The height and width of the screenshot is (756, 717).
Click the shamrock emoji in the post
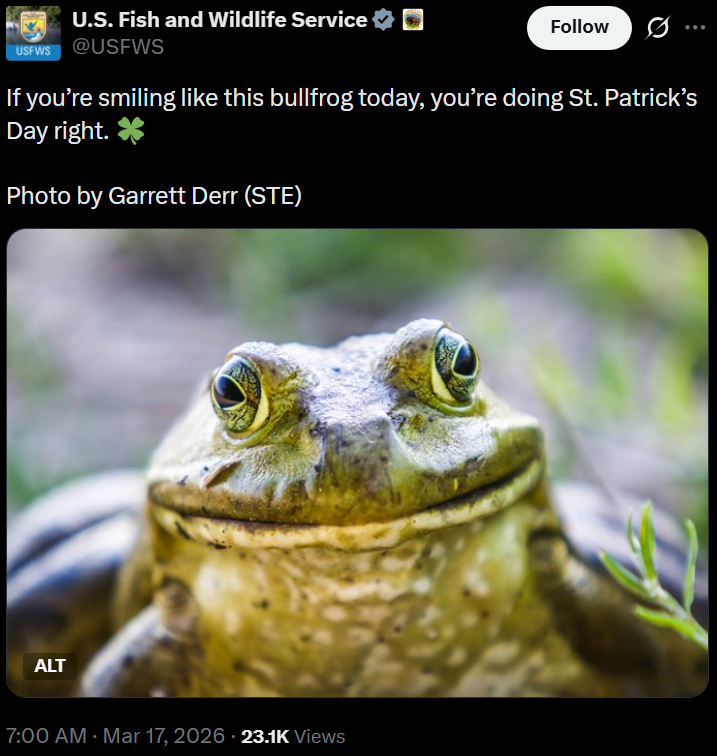(x=130, y=131)
